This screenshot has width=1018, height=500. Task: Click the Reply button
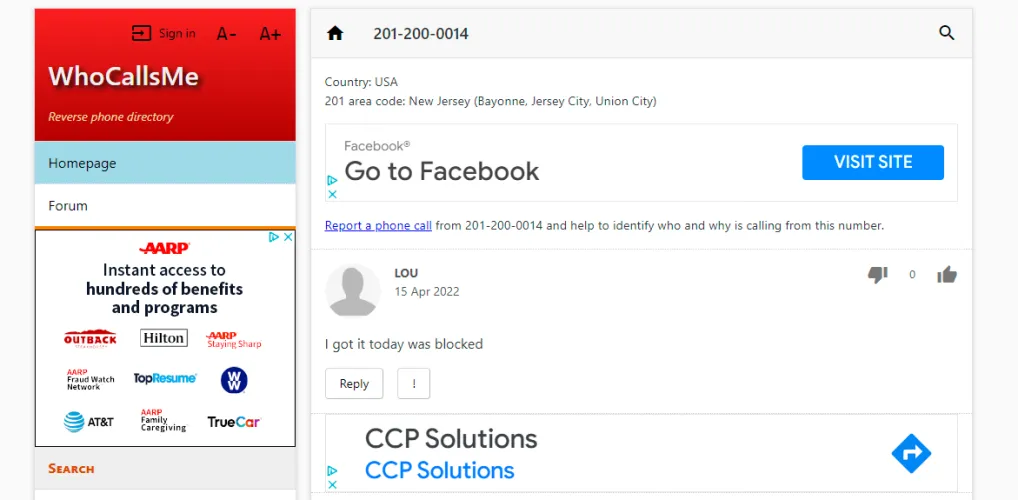click(x=354, y=383)
